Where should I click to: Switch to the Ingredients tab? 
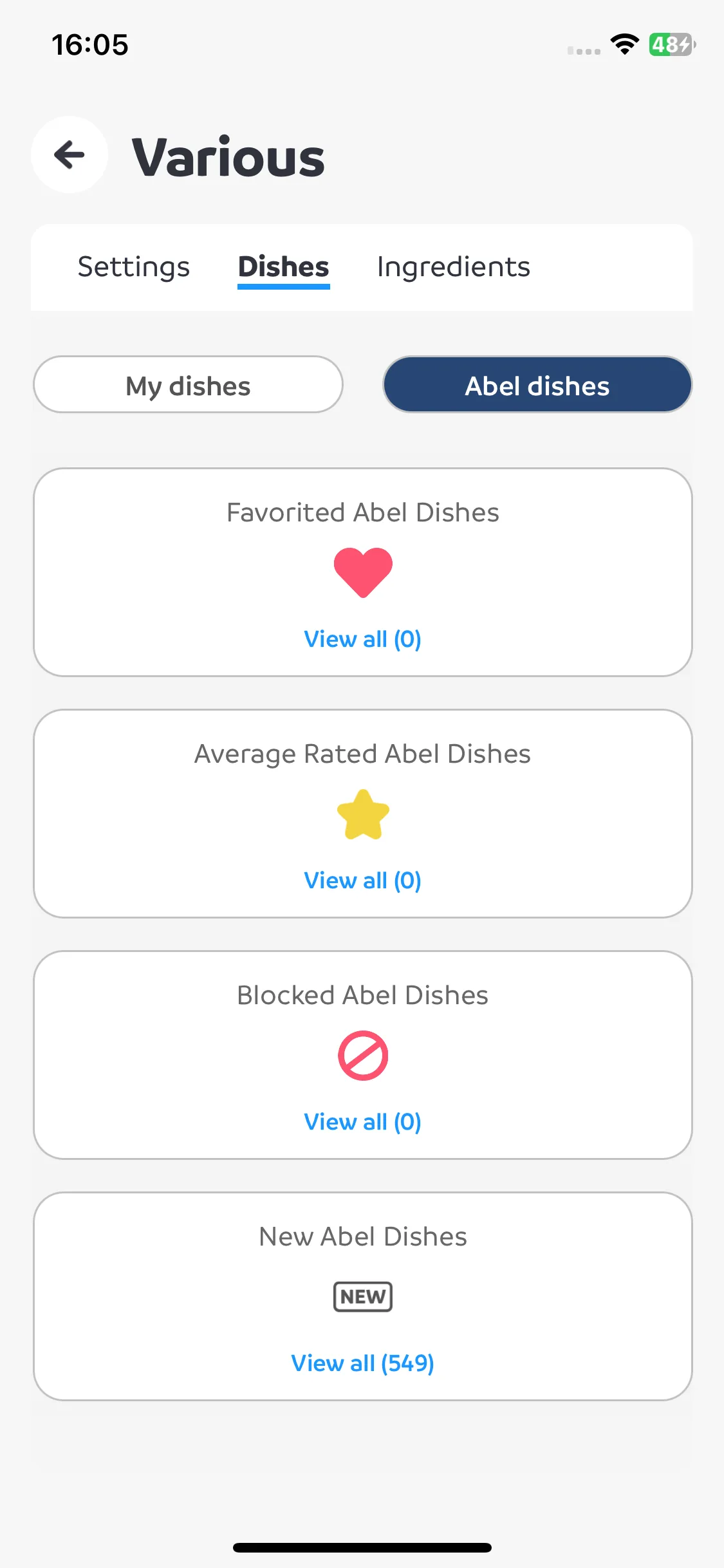pyautogui.click(x=454, y=266)
